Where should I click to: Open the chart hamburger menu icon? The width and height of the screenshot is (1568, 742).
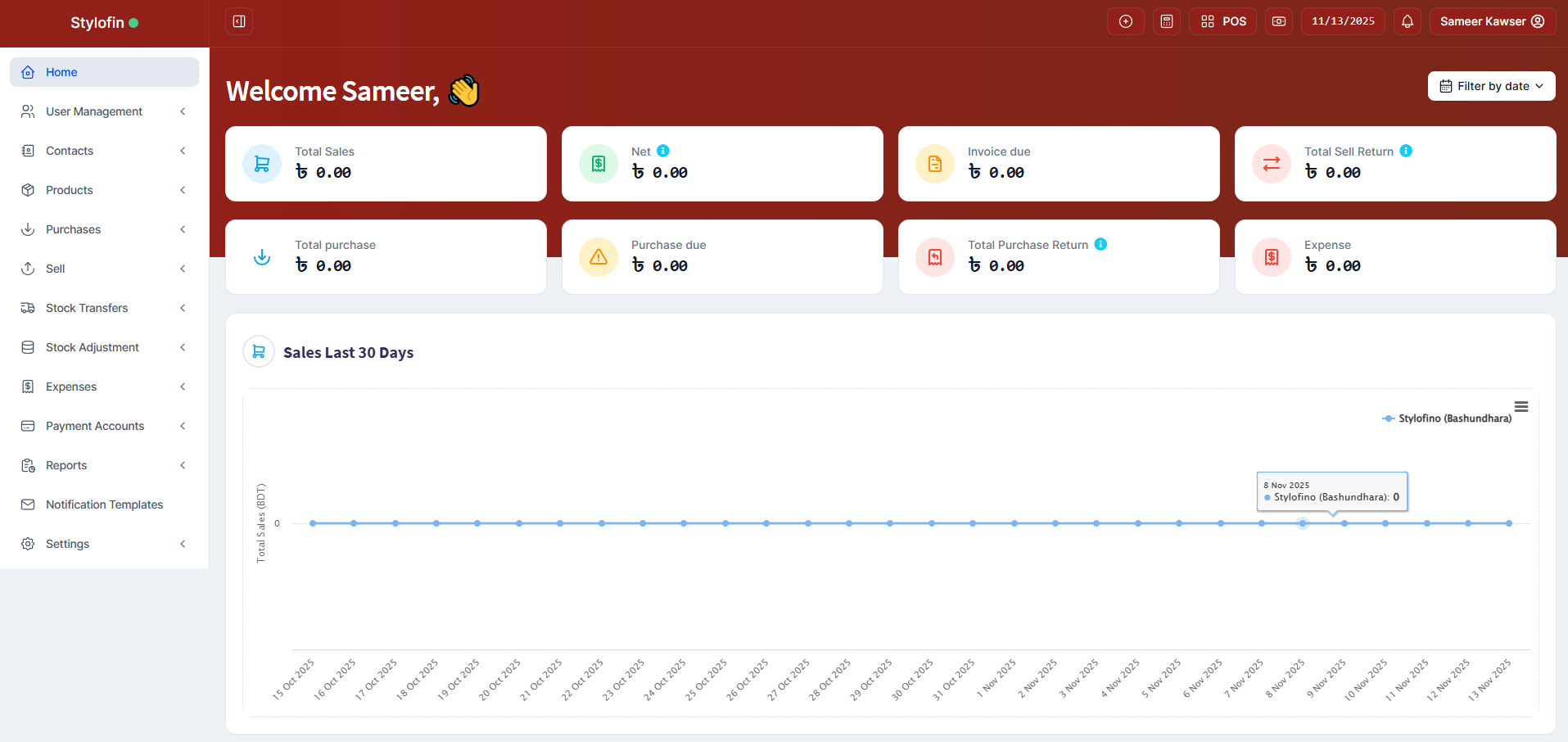[1521, 407]
